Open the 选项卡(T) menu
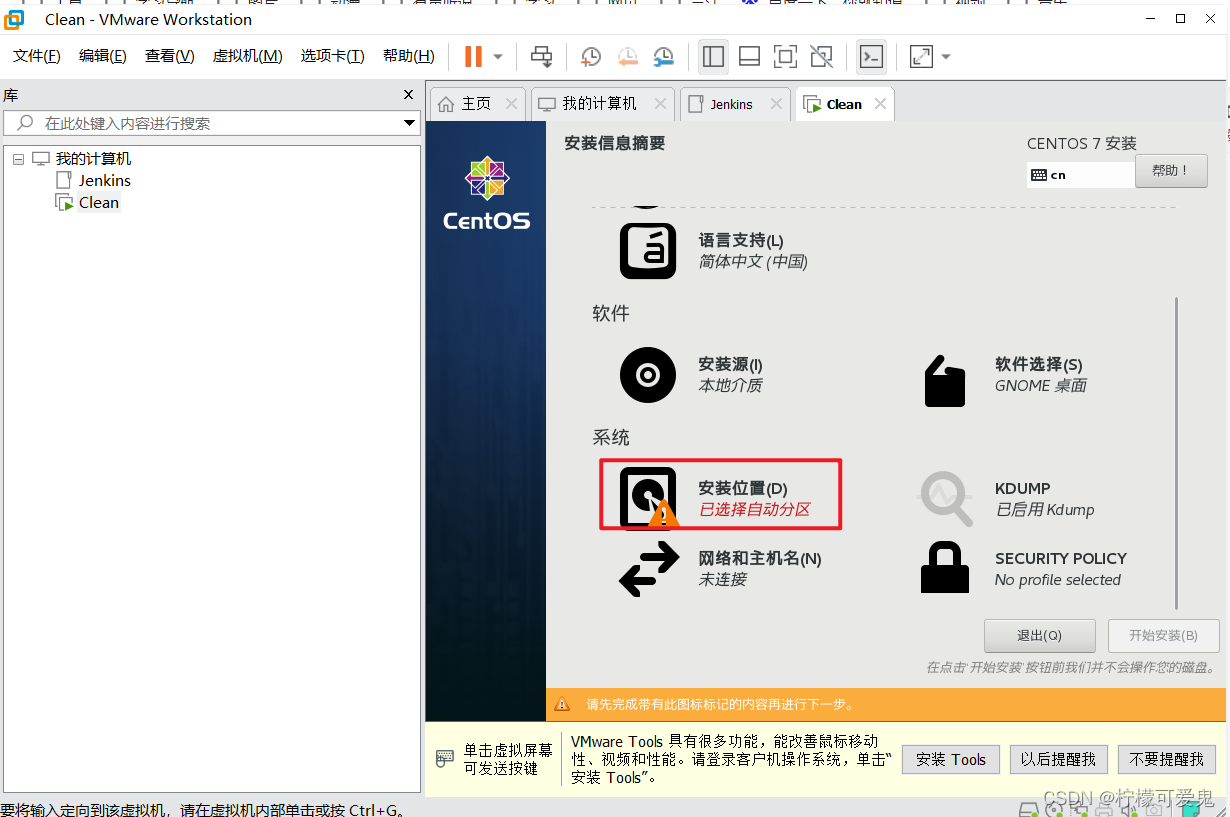1230x817 pixels. [x=333, y=56]
